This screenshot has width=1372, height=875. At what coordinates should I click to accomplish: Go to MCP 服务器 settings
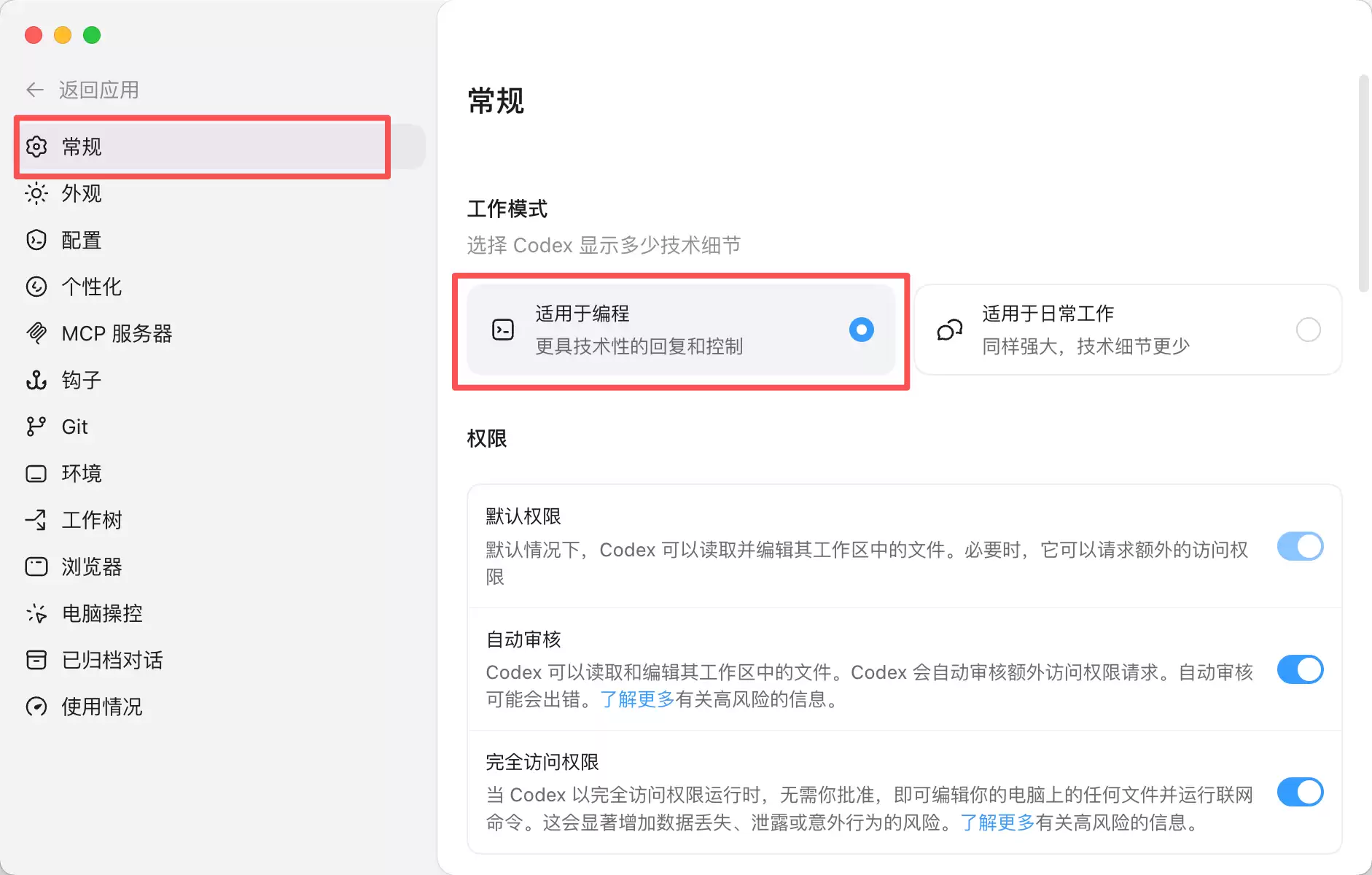click(219, 333)
